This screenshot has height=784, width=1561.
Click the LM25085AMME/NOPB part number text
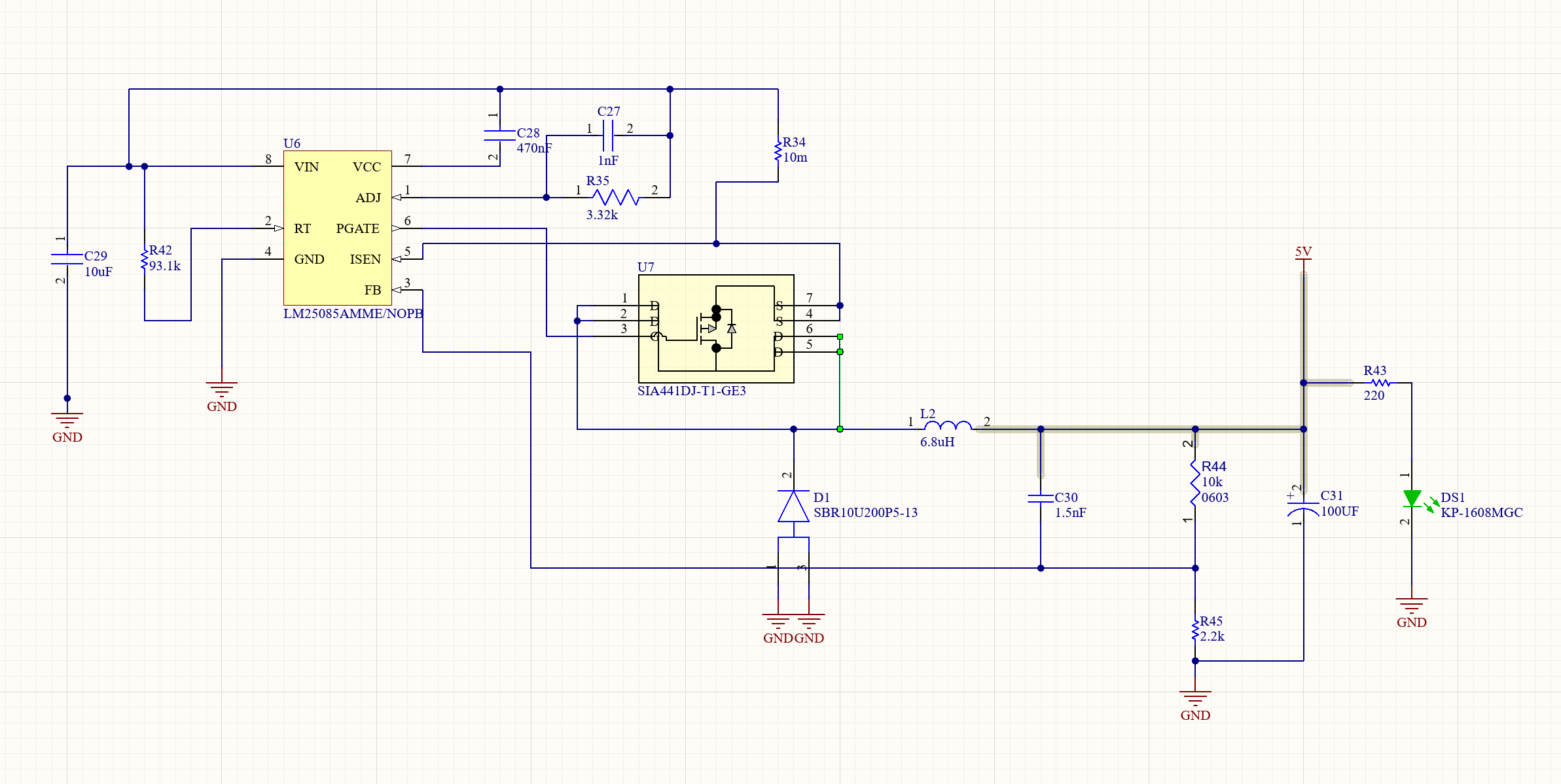click(x=353, y=314)
